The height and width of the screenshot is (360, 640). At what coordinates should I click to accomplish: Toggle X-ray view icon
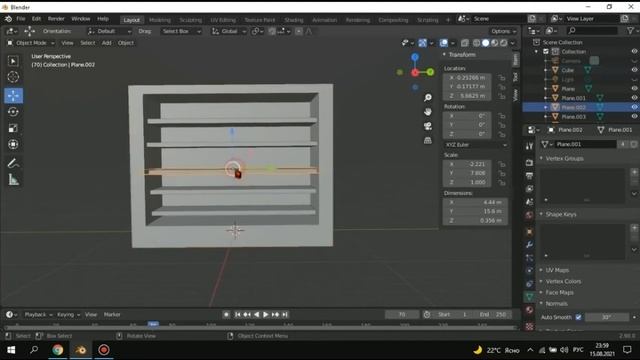(x=464, y=43)
